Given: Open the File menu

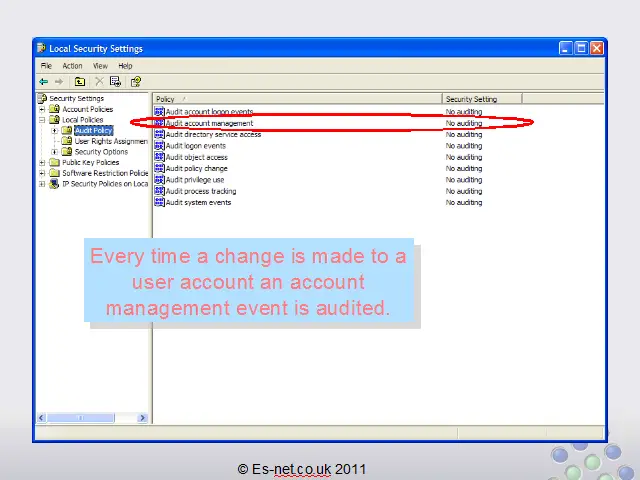Looking at the screenshot, I should click(x=46, y=66).
